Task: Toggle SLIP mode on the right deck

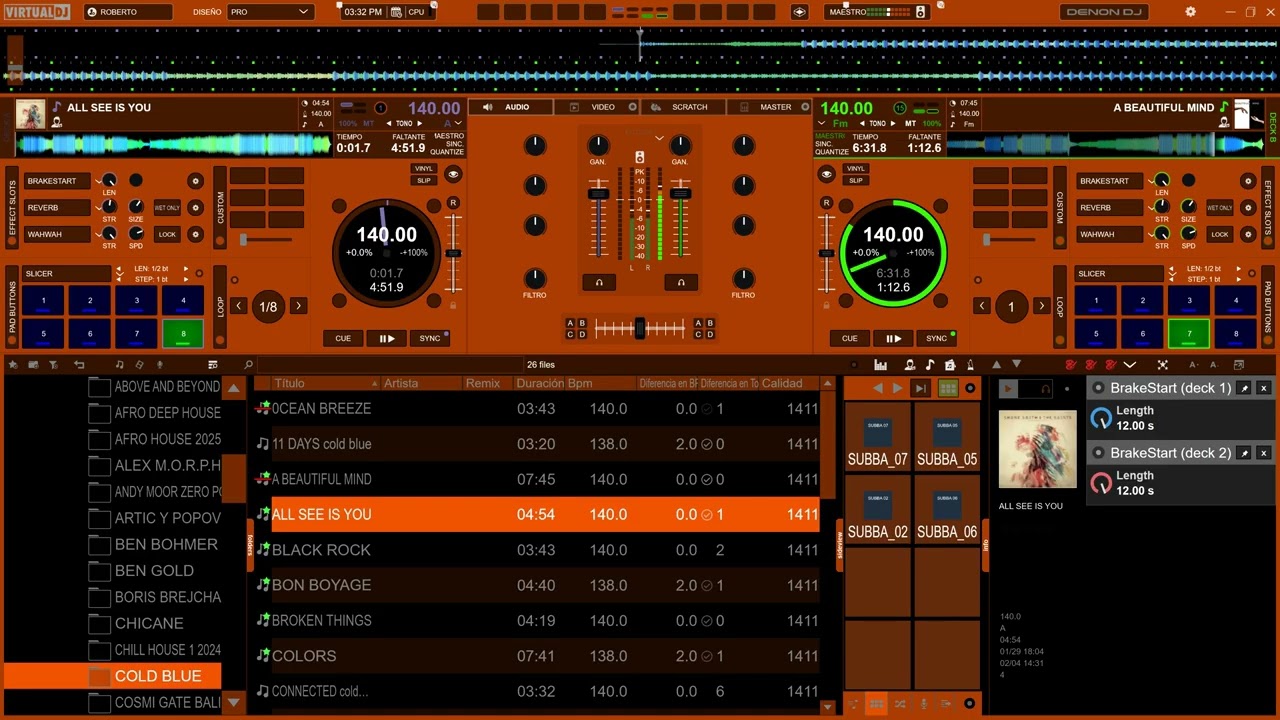Action: tap(855, 180)
